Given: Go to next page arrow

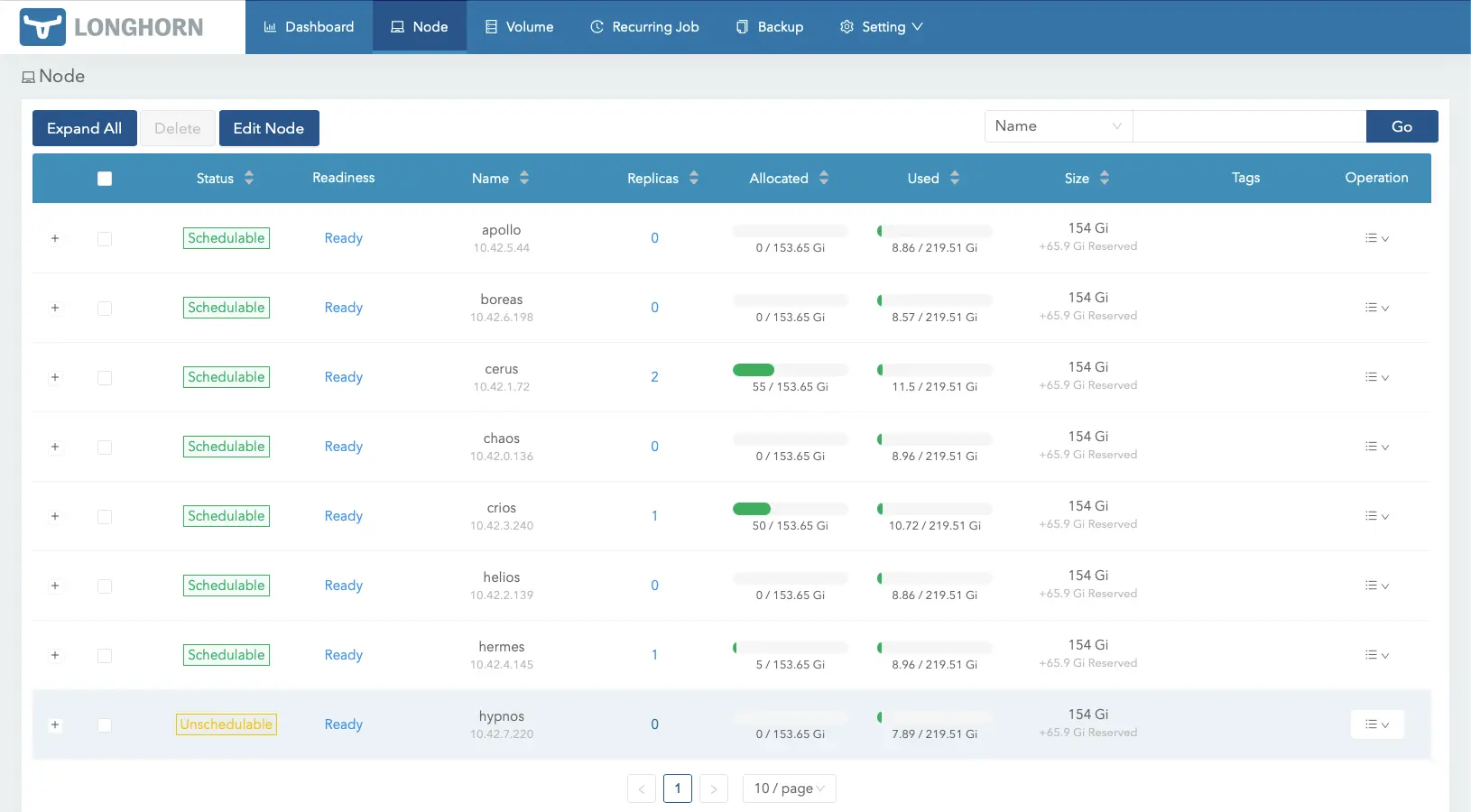Looking at the screenshot, I should (713, 789).
